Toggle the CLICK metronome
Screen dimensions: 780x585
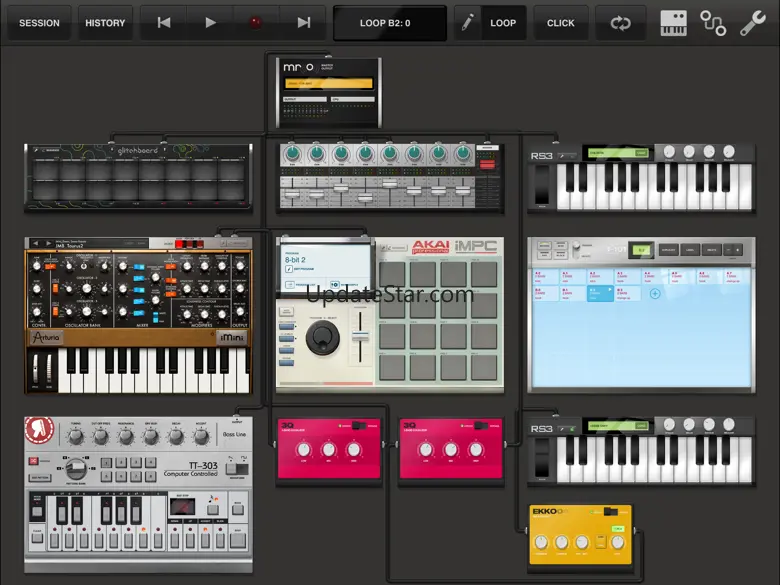[x=560, y=23]
